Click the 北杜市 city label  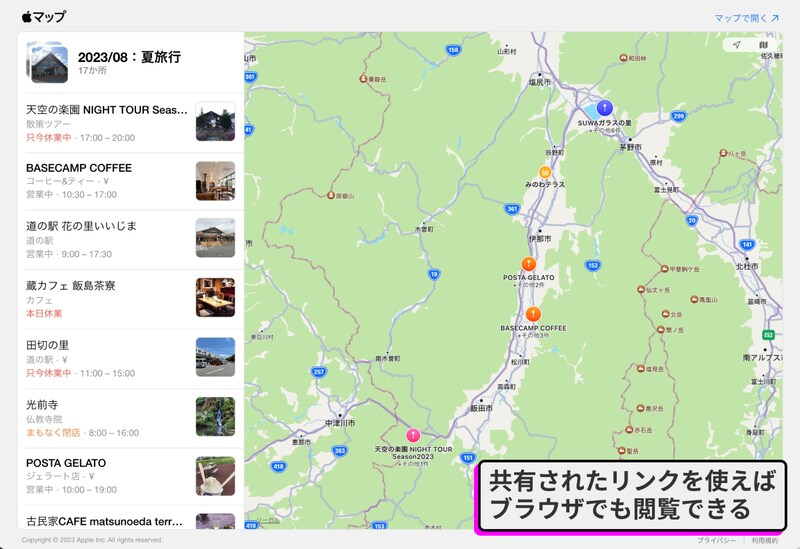pos(747,266)
